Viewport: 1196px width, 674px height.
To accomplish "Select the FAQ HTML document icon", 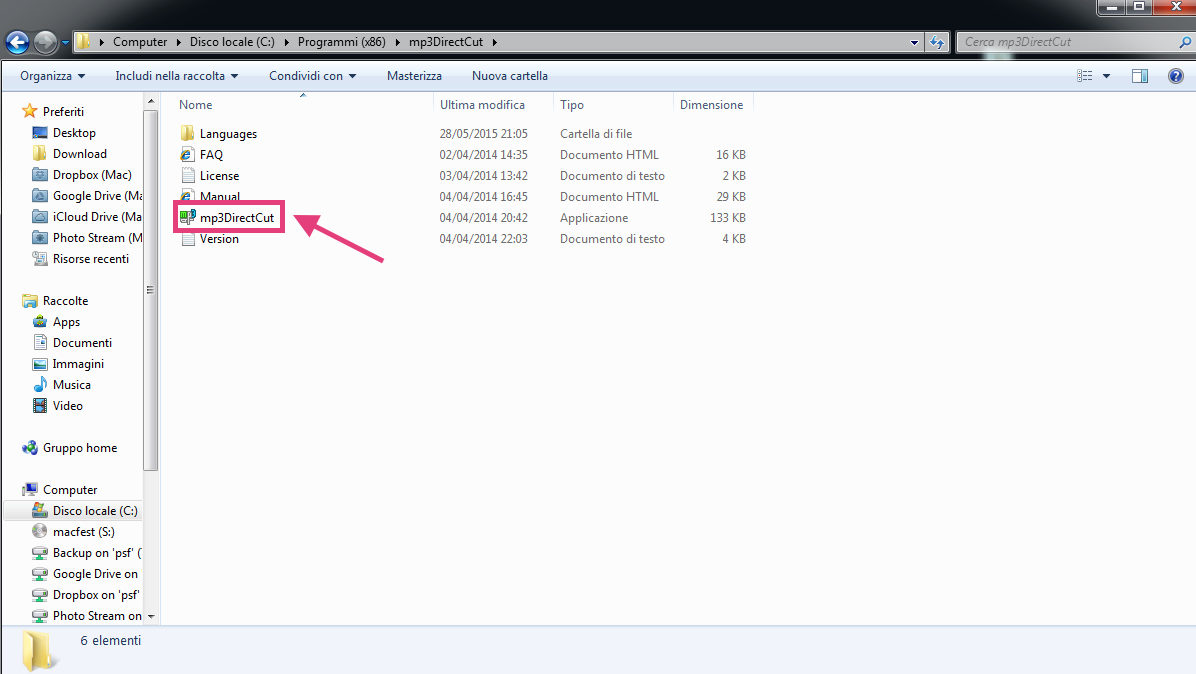I will click(188, 155).
